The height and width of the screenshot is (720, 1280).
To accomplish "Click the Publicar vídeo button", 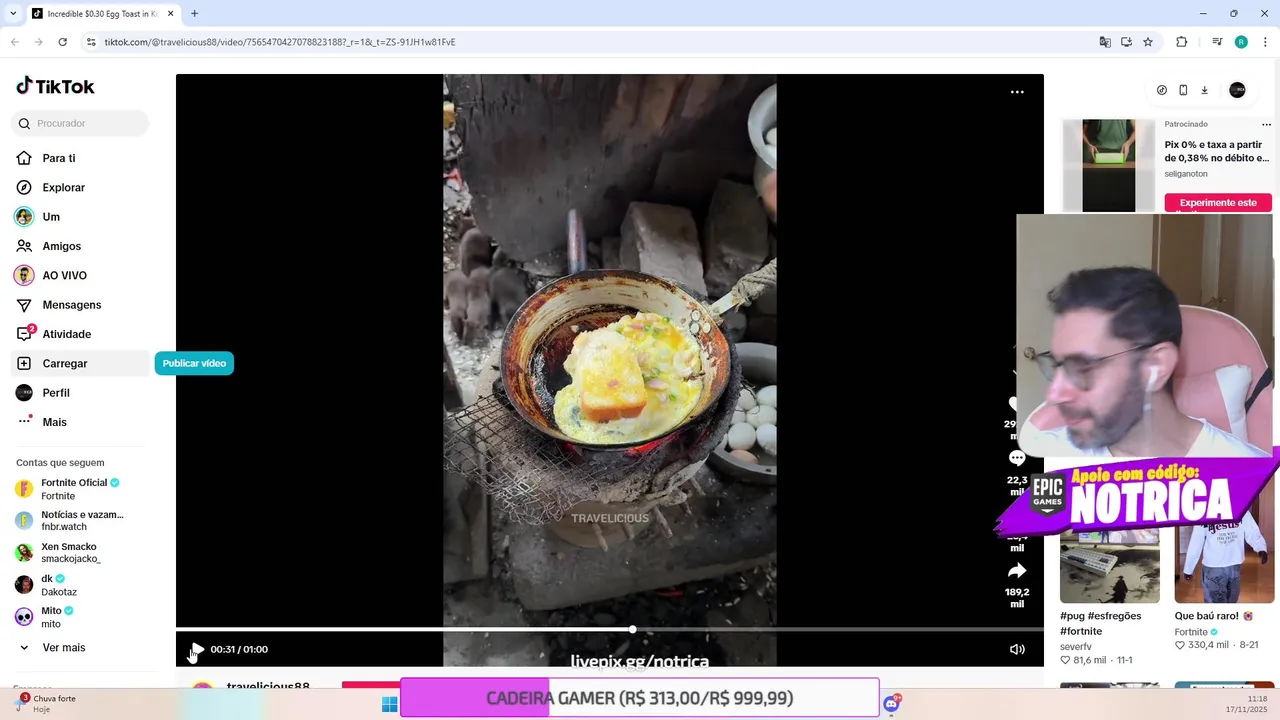I will [x=194, y=363].
